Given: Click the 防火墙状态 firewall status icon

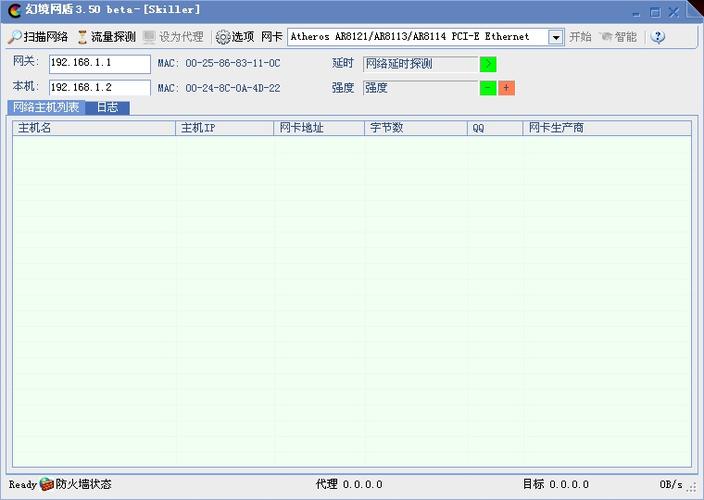Looking at the screenshot, I should pyautogui.click(x=47, y=484).
